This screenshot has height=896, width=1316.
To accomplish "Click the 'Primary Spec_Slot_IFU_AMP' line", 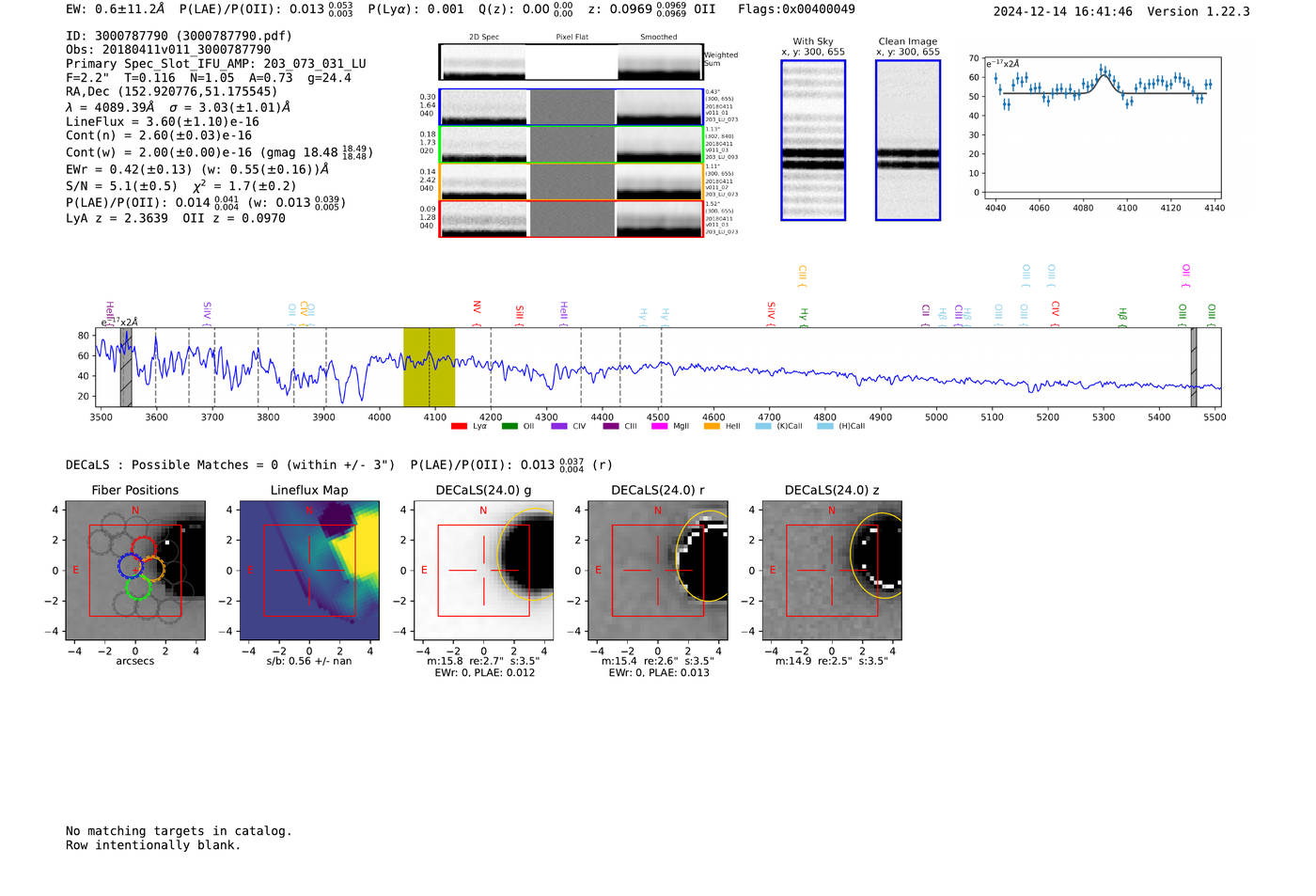I will 216,64.
